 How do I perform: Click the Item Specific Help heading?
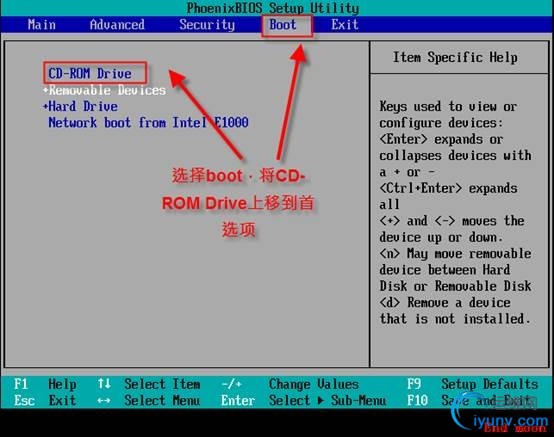(x=455, y=57)
